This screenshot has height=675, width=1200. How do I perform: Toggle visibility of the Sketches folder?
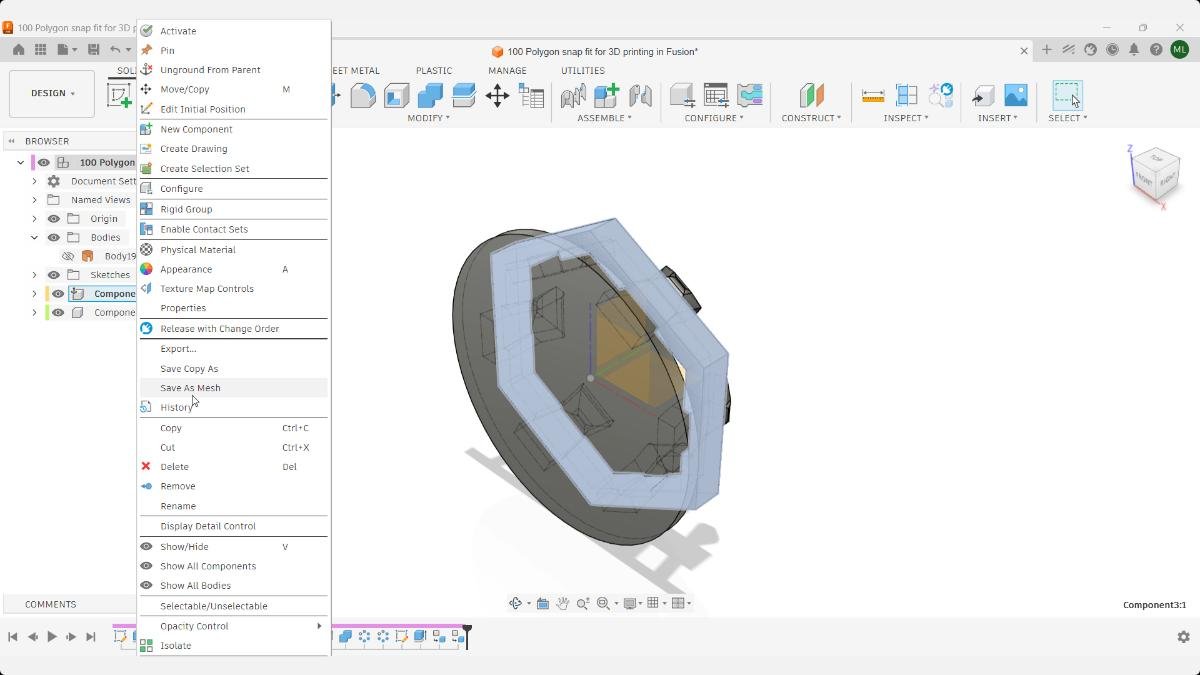54,274
